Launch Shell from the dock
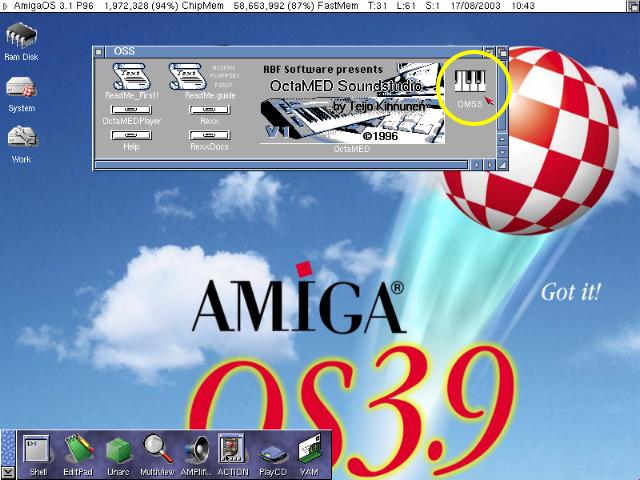Viewport: 640px width, 480px height. [38, 455]
